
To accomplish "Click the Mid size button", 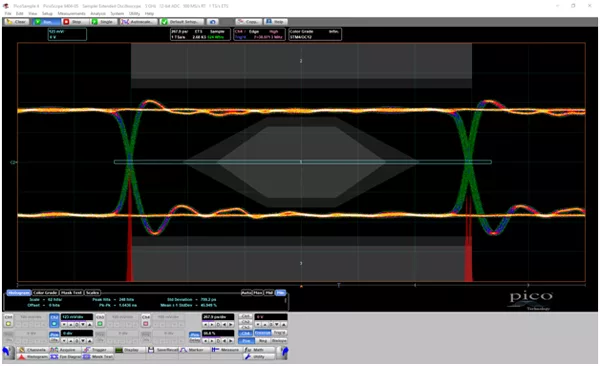I will [269, 292].
